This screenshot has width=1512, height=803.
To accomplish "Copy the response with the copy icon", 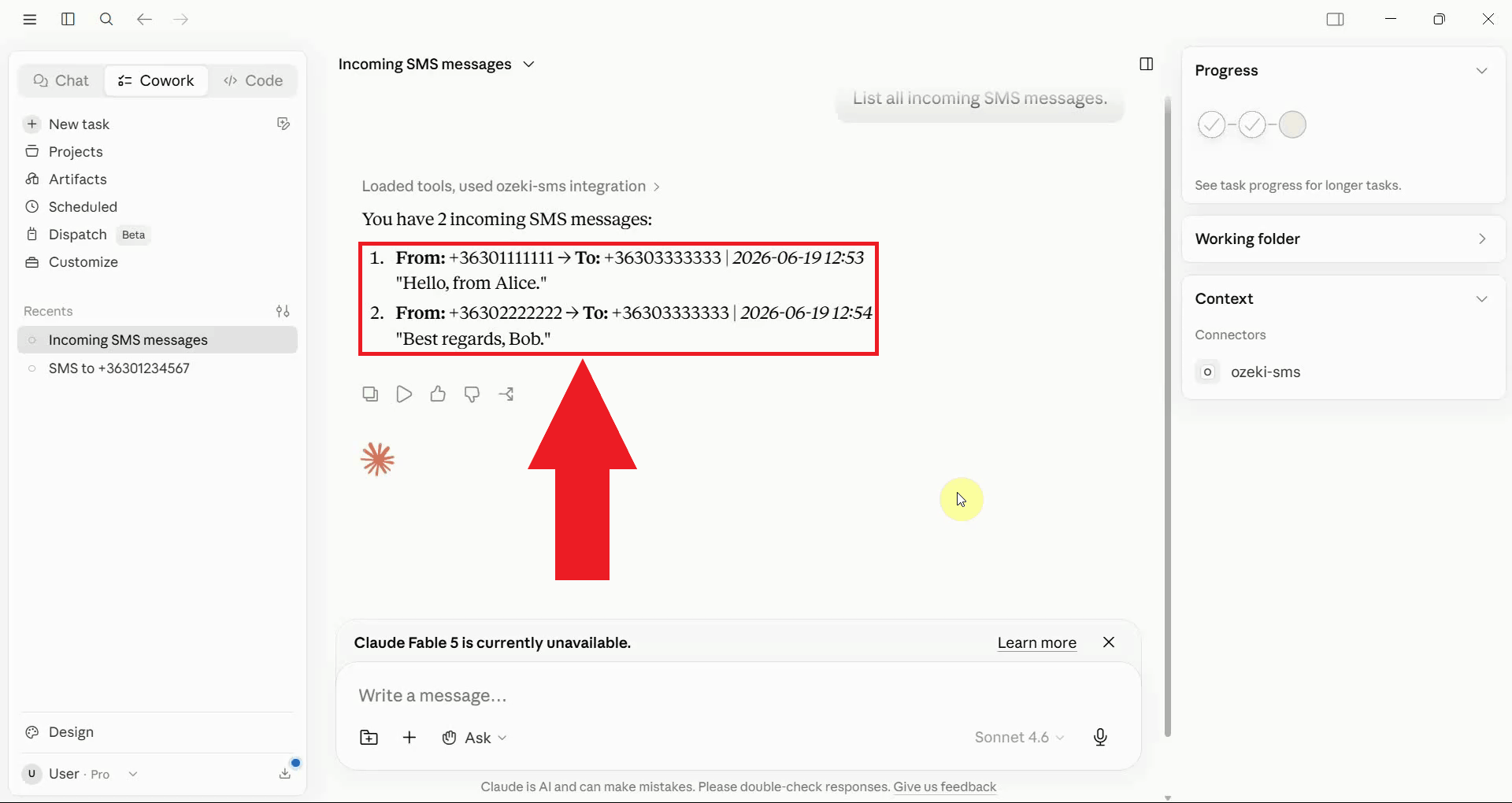I will (370, 394).
